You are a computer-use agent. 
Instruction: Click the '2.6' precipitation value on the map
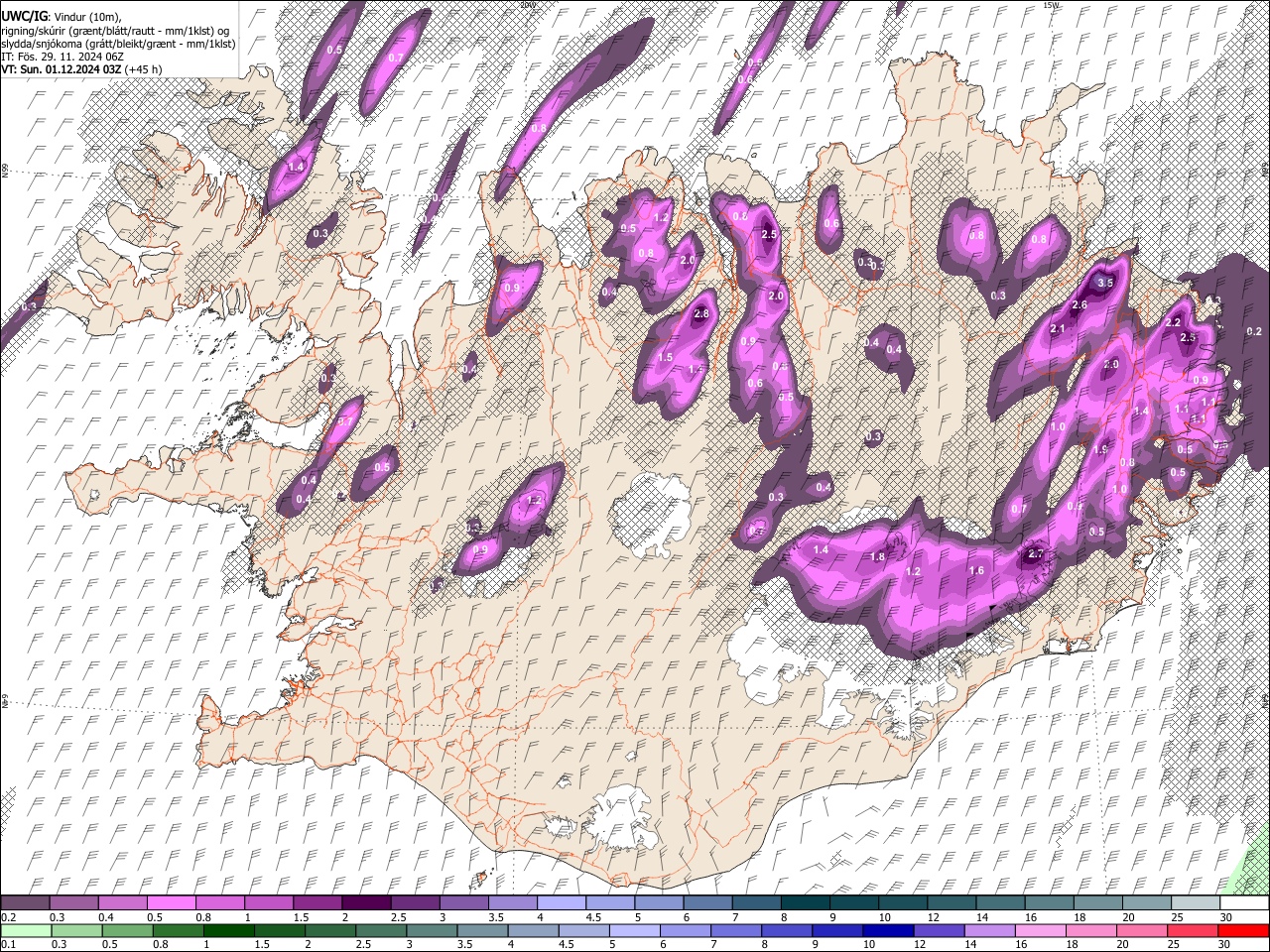click(1079, 305)
